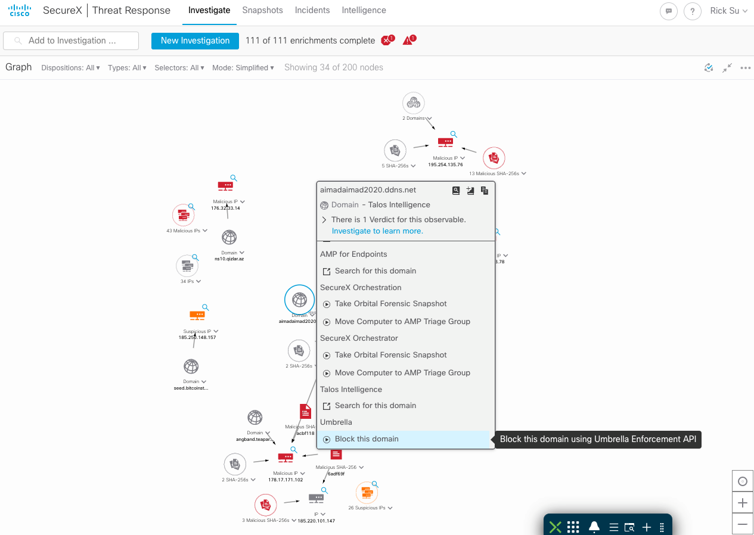754x535 pixels.
Task: Click the 13 Malicious SHA-256s node
Action: [x=494, y=158]
